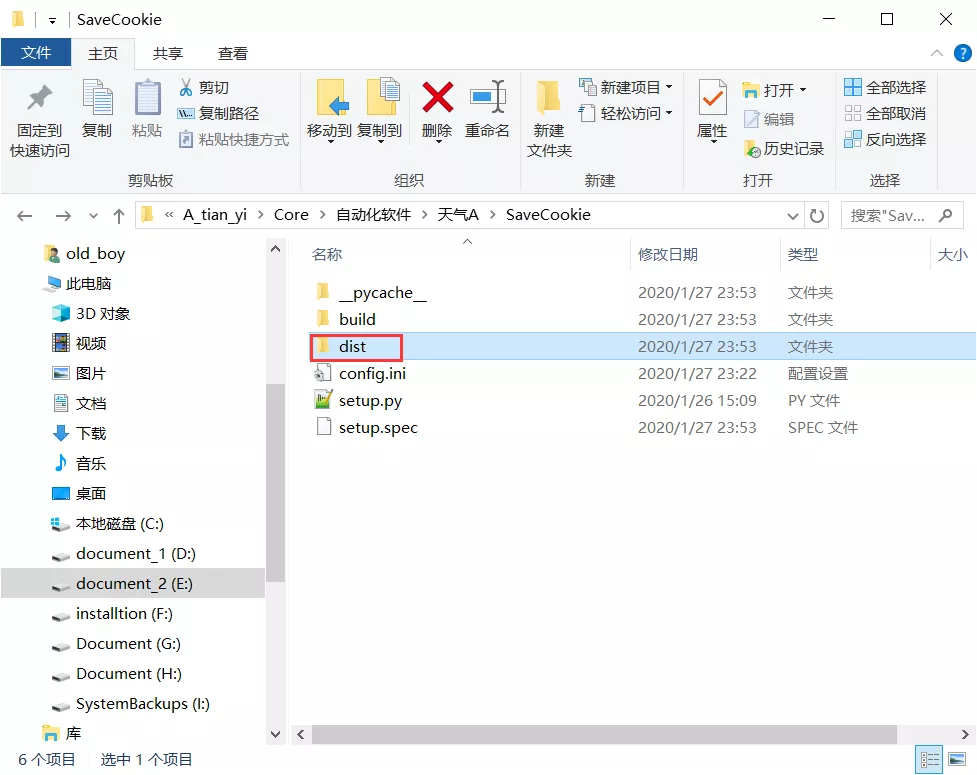
Task: Open the 文件 (File) menu tab
Action: pos(36,52)
